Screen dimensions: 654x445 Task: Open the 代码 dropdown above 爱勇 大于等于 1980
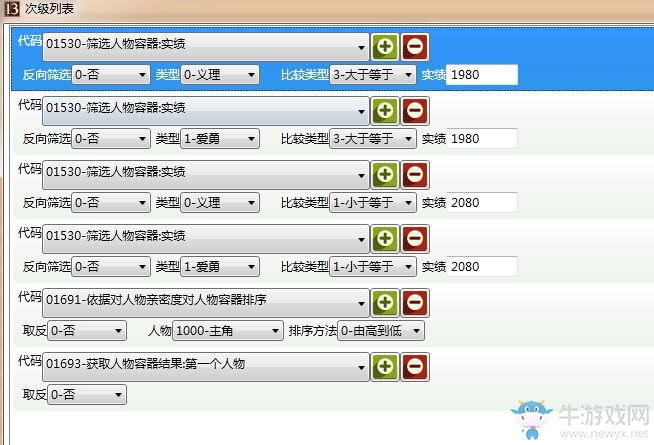tap(206, 111)
